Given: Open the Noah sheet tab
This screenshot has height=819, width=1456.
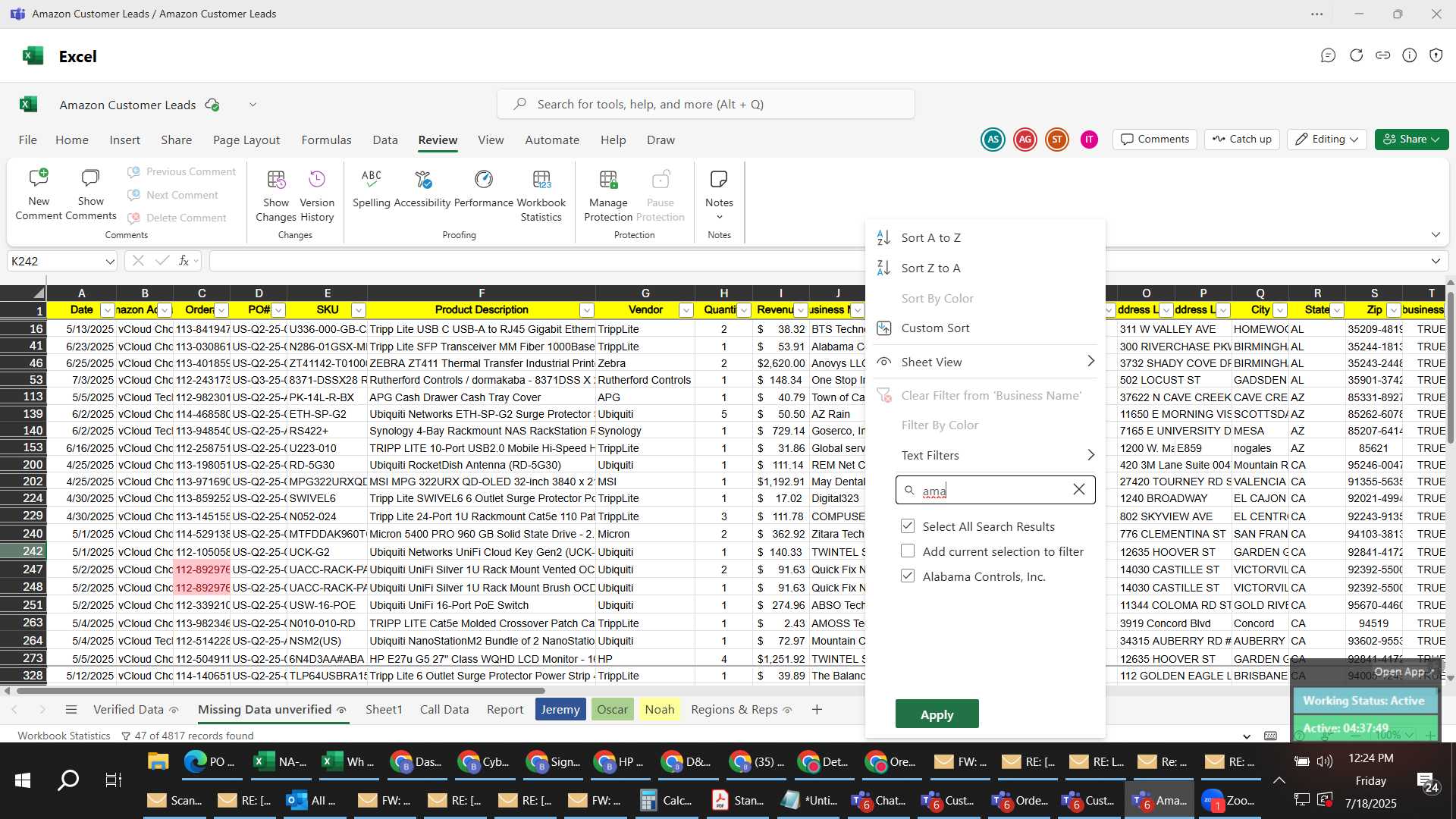Looking at the screenshot, I should pos(659,710).
